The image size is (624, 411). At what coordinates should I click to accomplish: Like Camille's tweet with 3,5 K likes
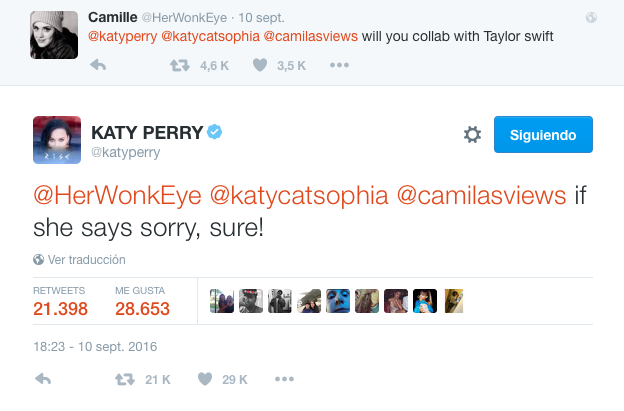[x=258, y=65]
